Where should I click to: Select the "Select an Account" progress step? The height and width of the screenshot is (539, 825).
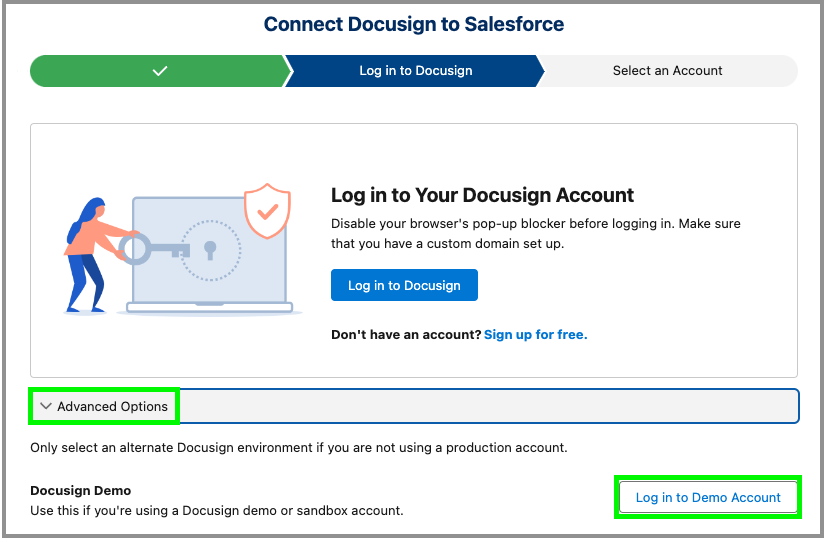667,71
